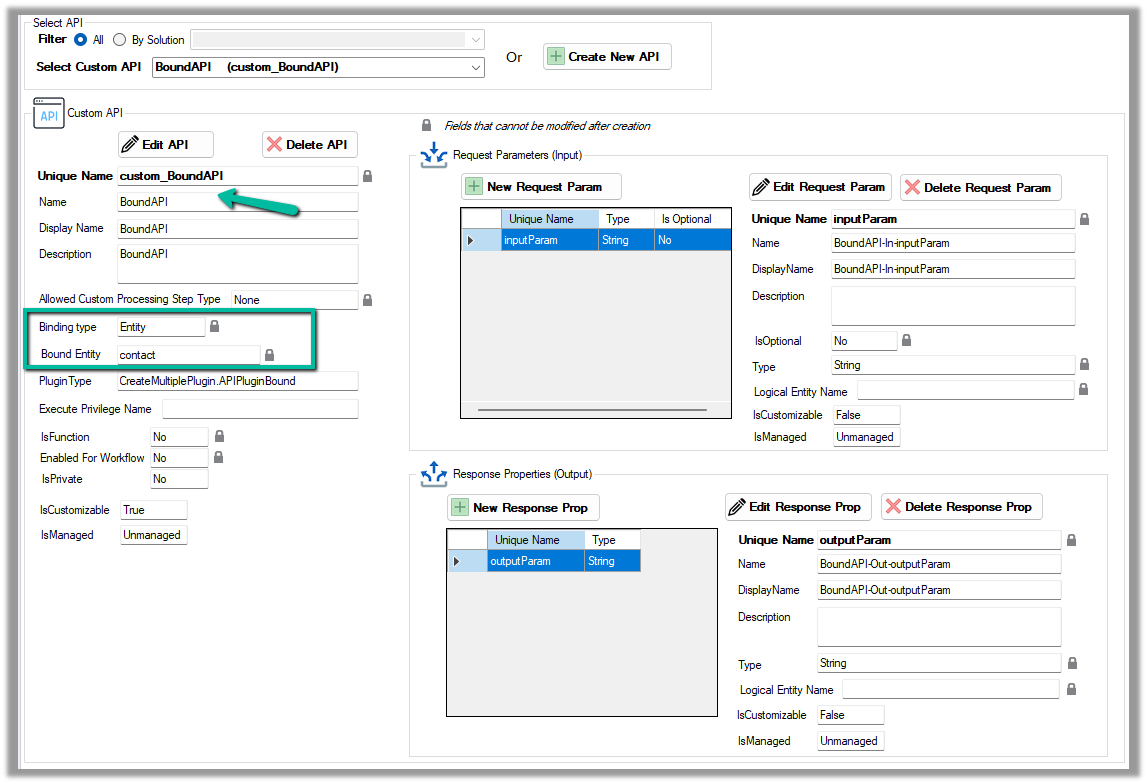Sort by Is Optional column header
This screenshot has width=1147, height=784.
(x=686, y=219)
